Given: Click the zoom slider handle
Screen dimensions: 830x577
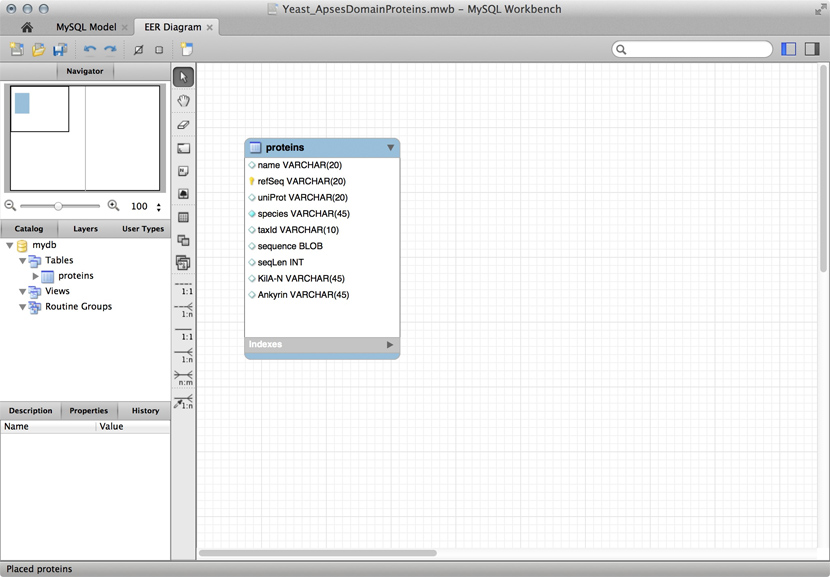Looking at the screenshot, I should pyautogui.click(x=58, y=206).
